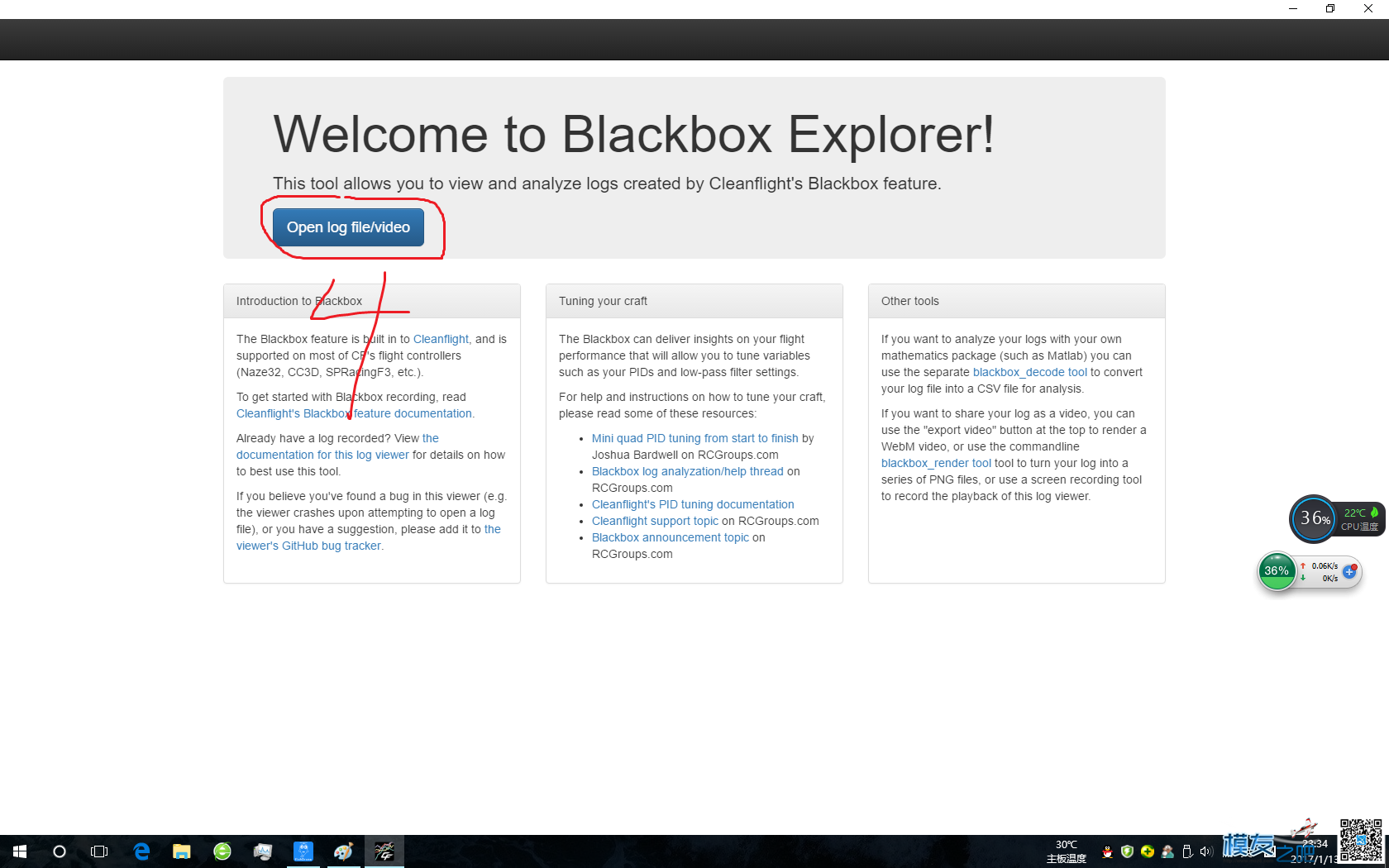Open the viewer's GitHub bug tracker link
The width and height of the screenshot is (1389, 868).
point(308,546)
